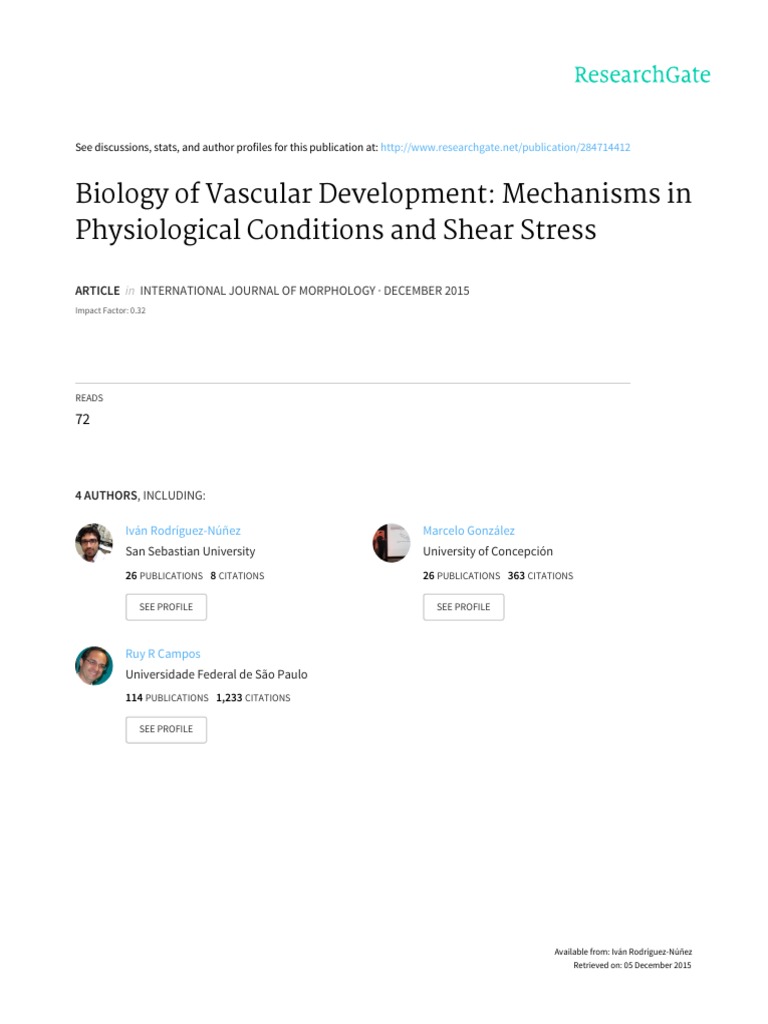Image resolution: width=768 pixels, height=1024 pixels.
Task: Click the 72 reads count
Action: [x=83, y=419]
